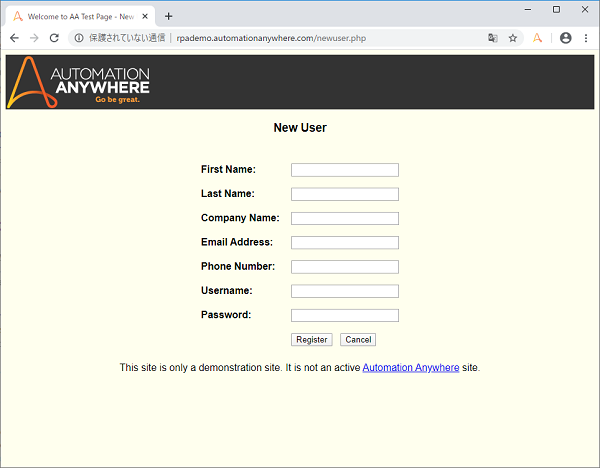Click the Register button
Screen dimensions: 600x468
pos(312,340)
